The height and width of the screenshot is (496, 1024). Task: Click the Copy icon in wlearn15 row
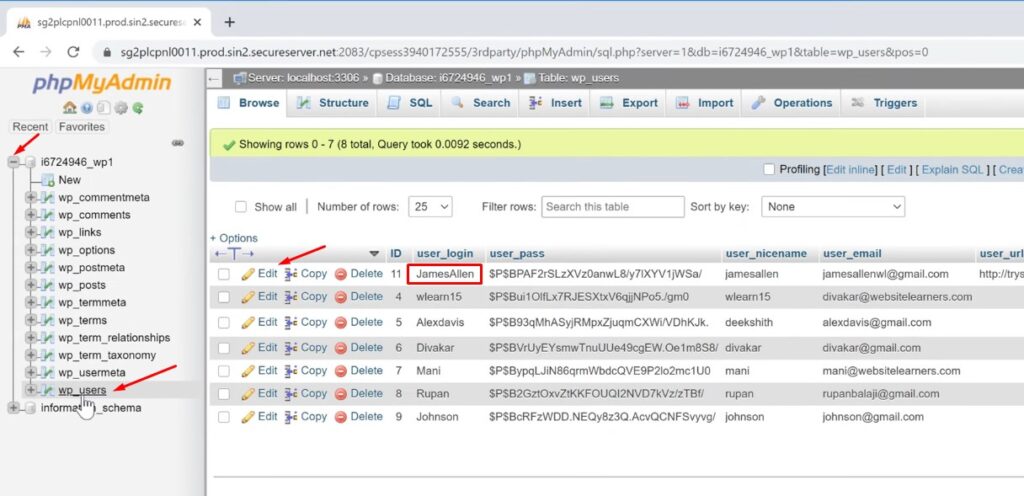[291, 297]
